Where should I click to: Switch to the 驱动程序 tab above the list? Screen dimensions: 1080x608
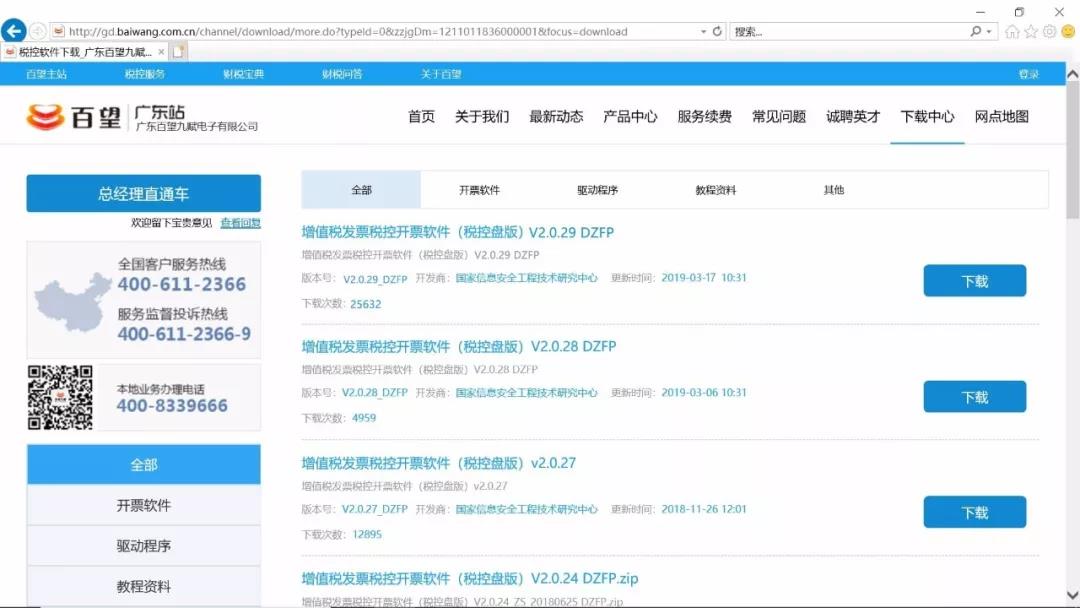(x=598, y=190)
